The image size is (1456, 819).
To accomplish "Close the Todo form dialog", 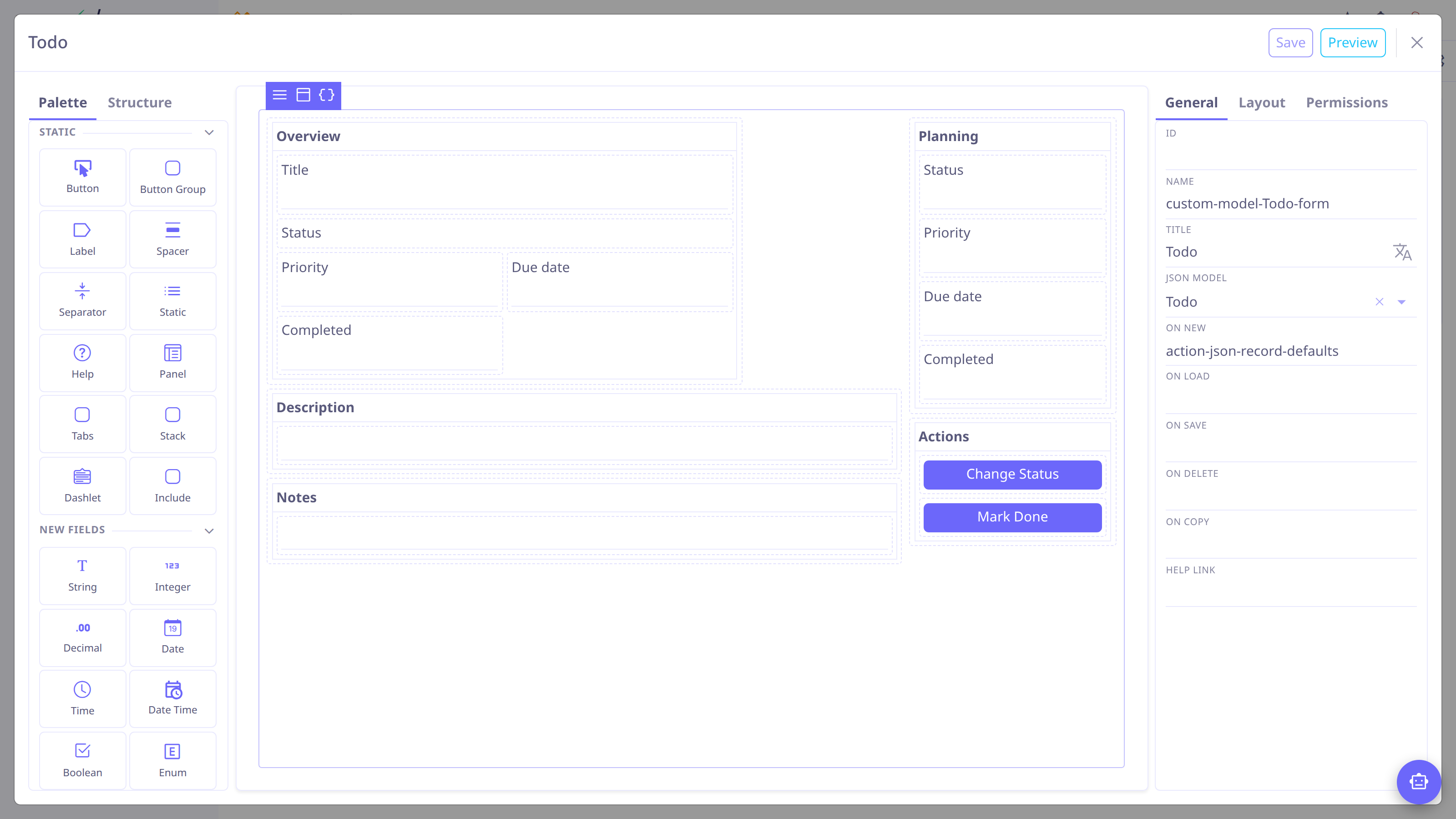I will point(1417,42).
